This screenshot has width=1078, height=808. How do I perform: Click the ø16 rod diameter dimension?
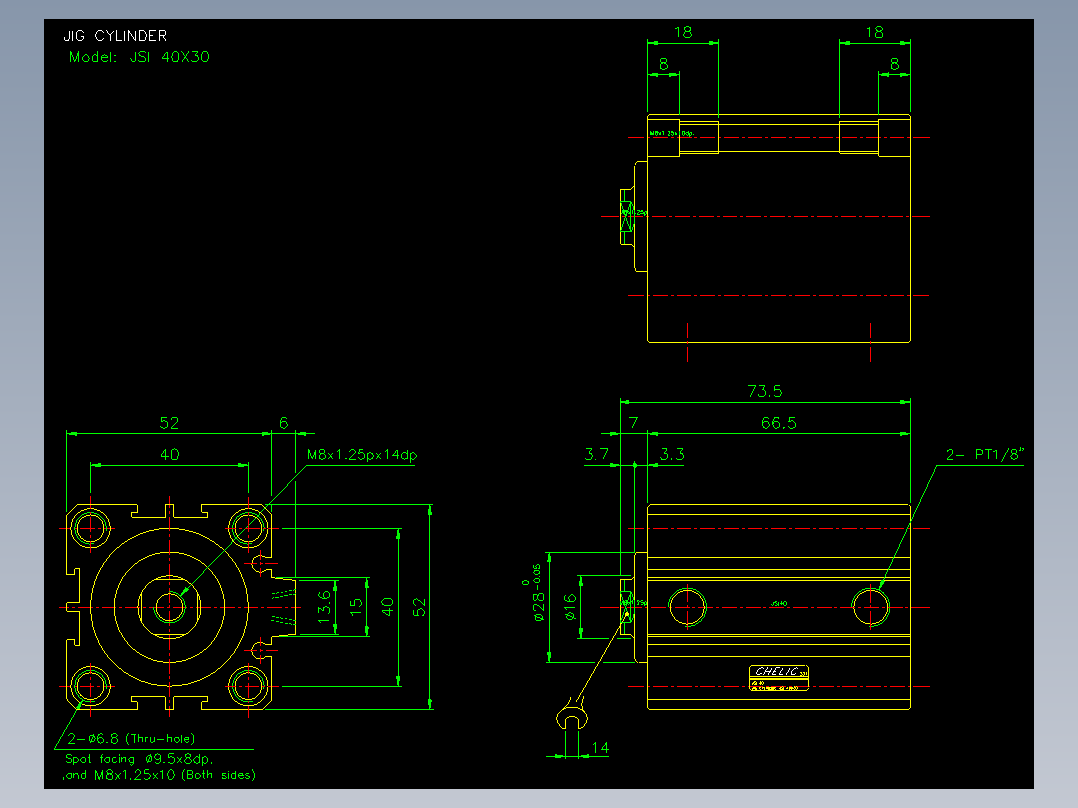tap(570, 607)
